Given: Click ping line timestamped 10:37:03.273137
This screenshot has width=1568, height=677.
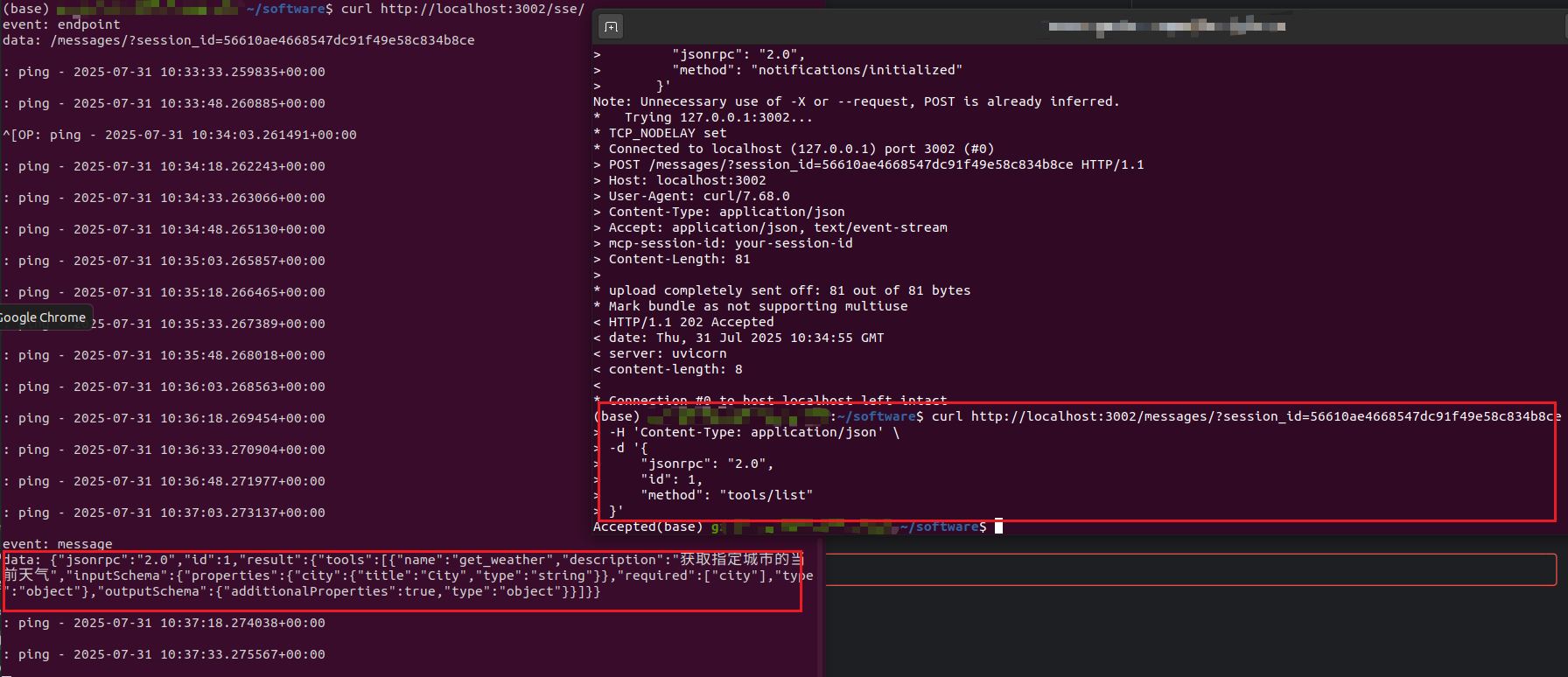Looking at the screenshot, I should (164, 513).
